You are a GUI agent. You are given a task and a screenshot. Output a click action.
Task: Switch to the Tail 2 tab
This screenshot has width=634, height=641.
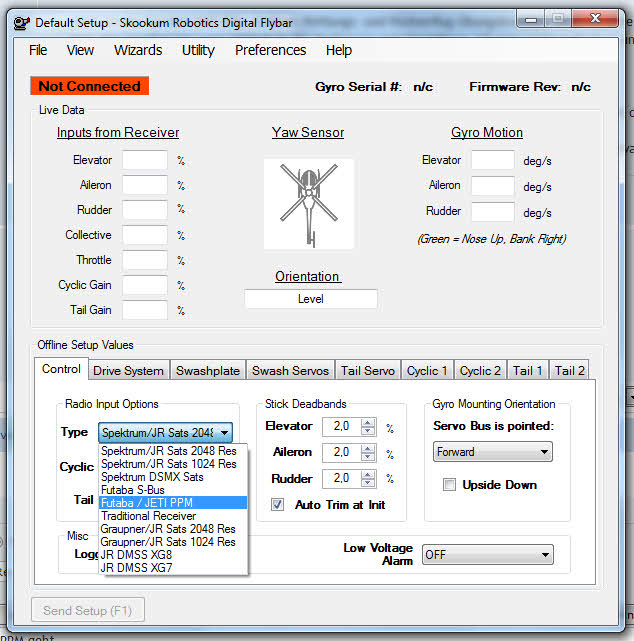(569, 371)
